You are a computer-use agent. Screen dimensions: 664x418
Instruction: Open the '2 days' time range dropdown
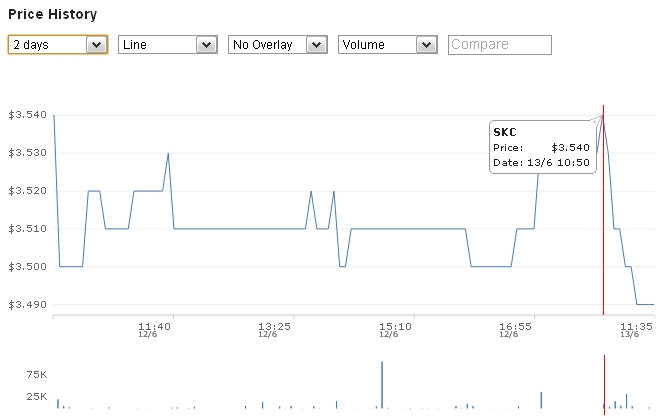pyautogui.click(x=57, y=45)
